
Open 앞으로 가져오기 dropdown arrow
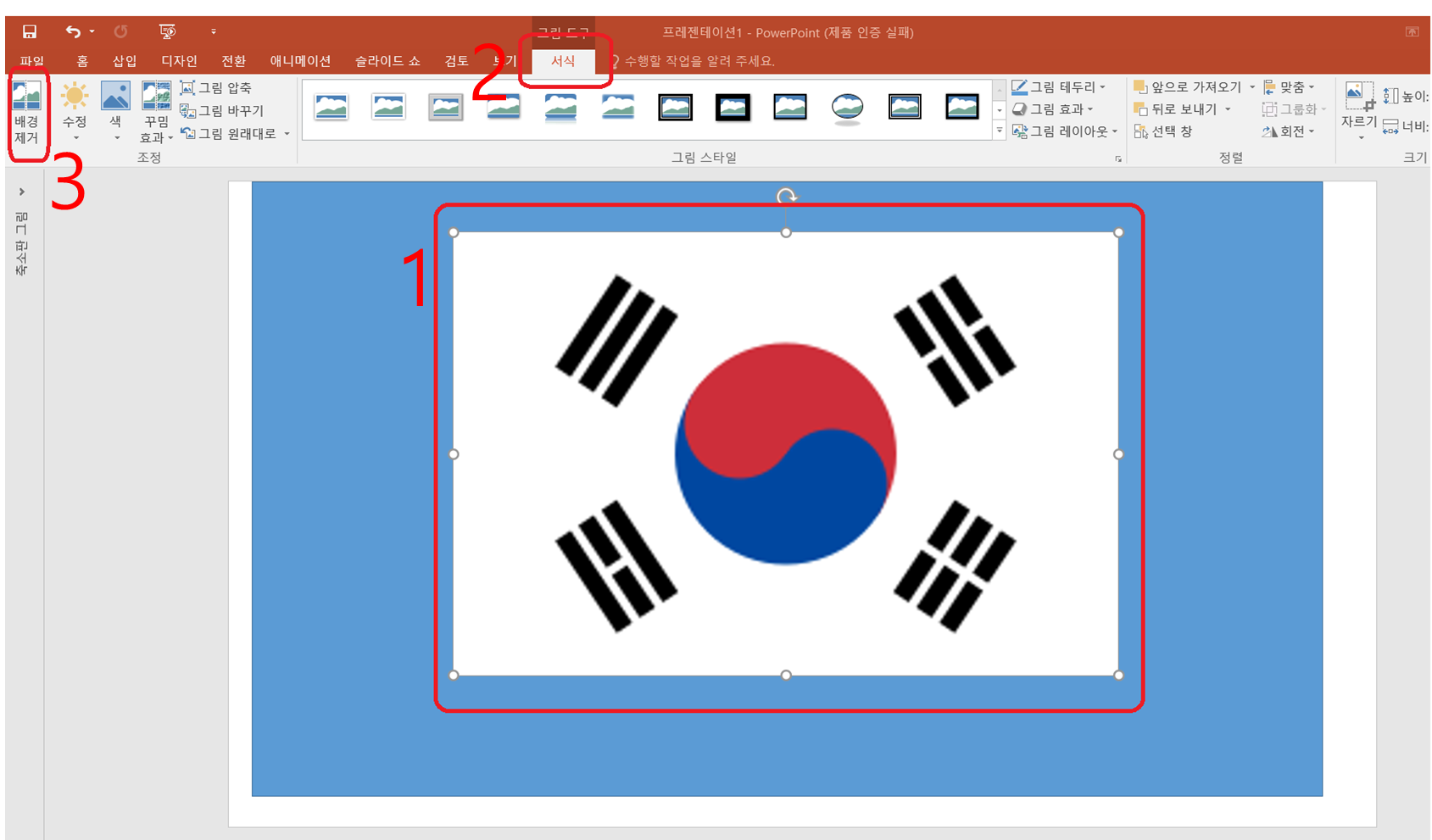click(1251, 87)
